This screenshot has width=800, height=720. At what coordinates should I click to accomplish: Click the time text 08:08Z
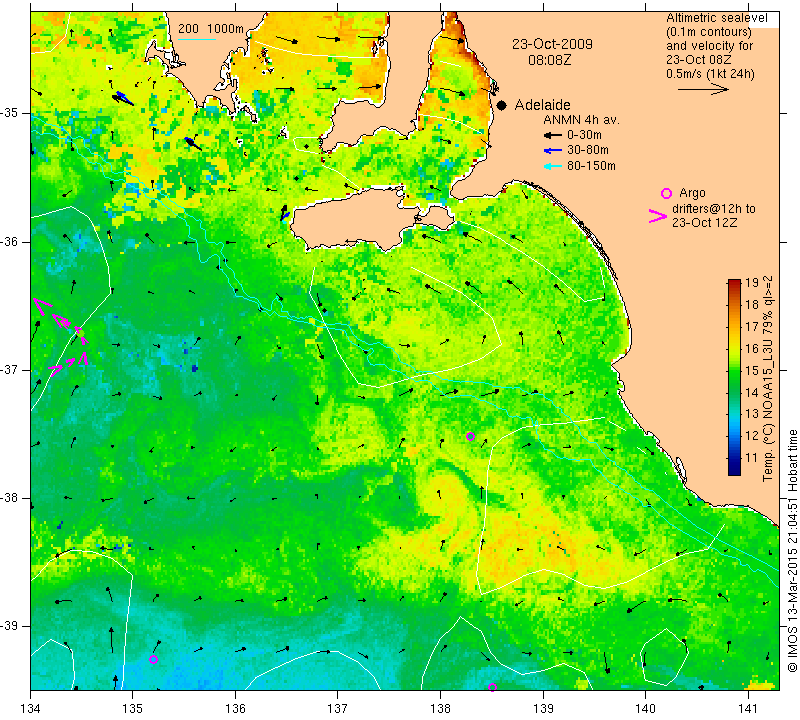tap(549, 60)
